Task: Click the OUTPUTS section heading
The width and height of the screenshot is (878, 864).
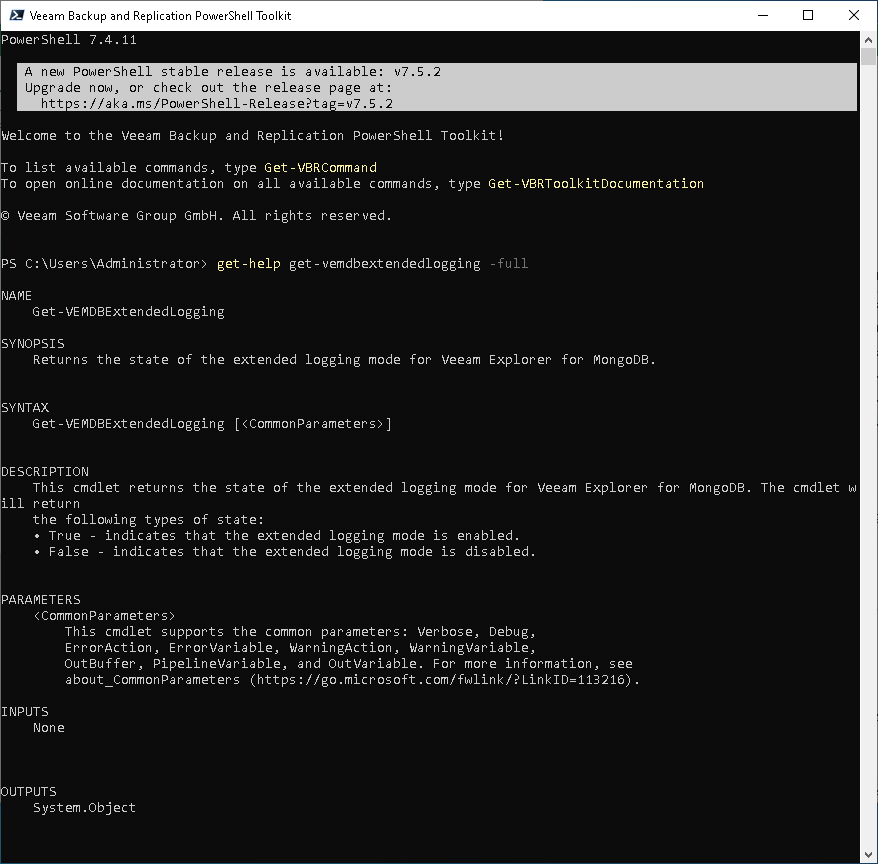Action: coord(29,792)
